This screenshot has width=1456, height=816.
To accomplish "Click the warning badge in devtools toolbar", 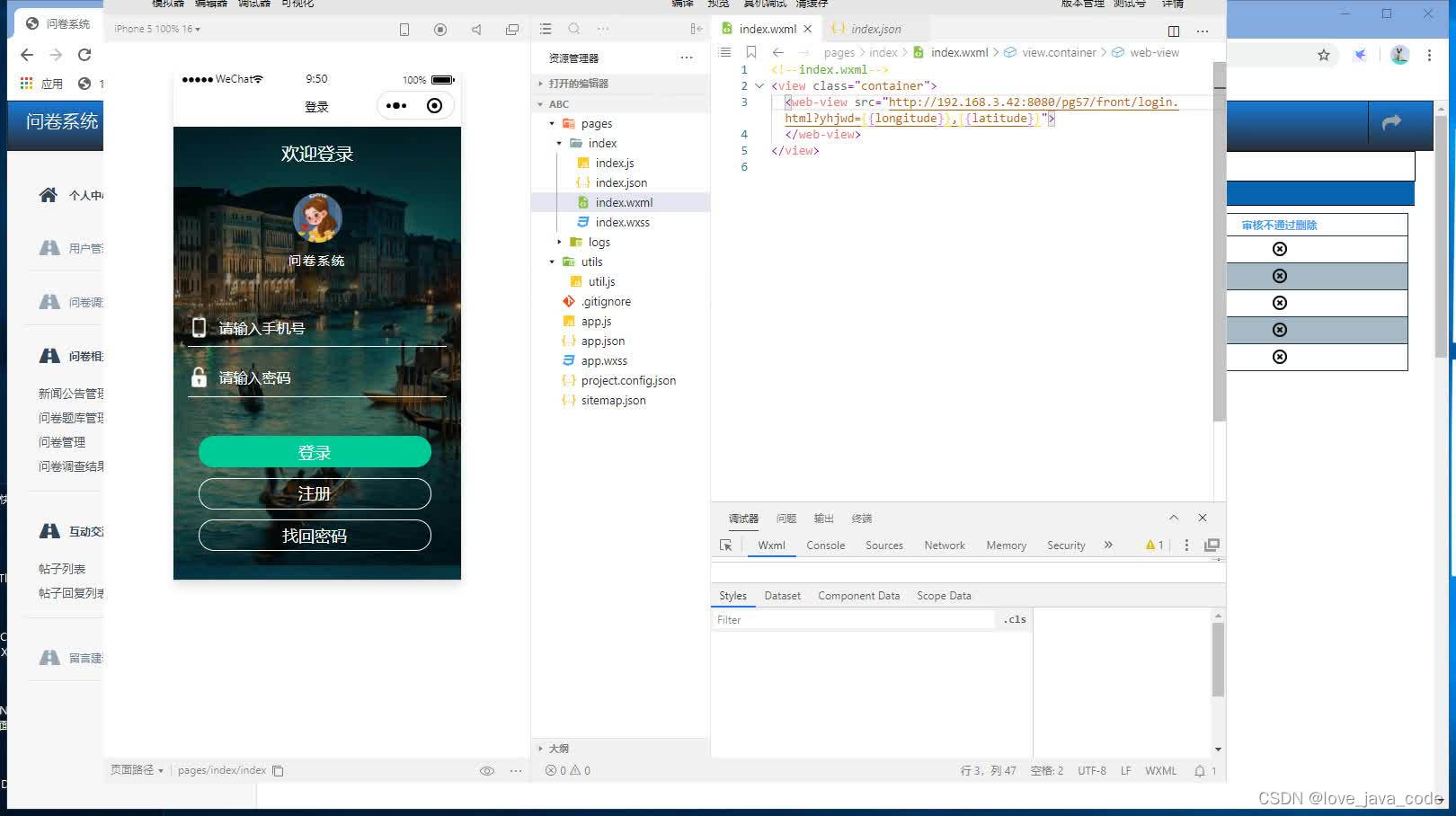I will click(1155, 545).
